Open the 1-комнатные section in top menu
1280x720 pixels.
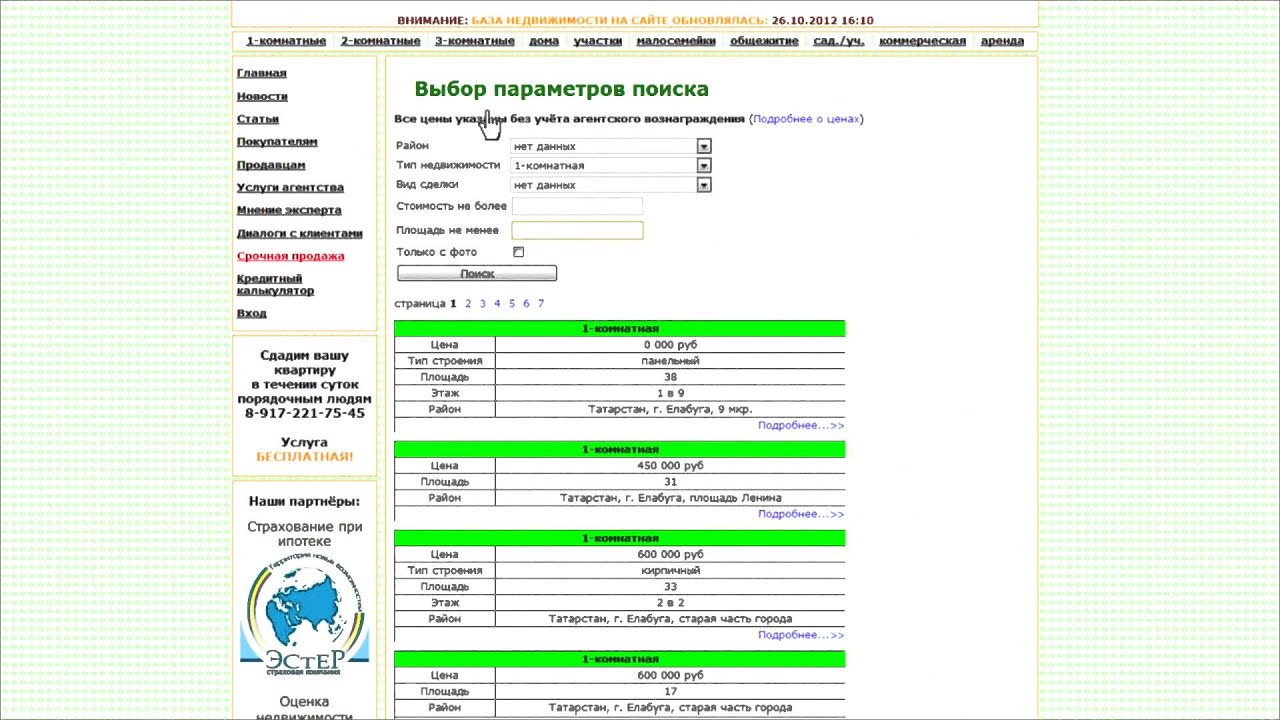point(286,41)
